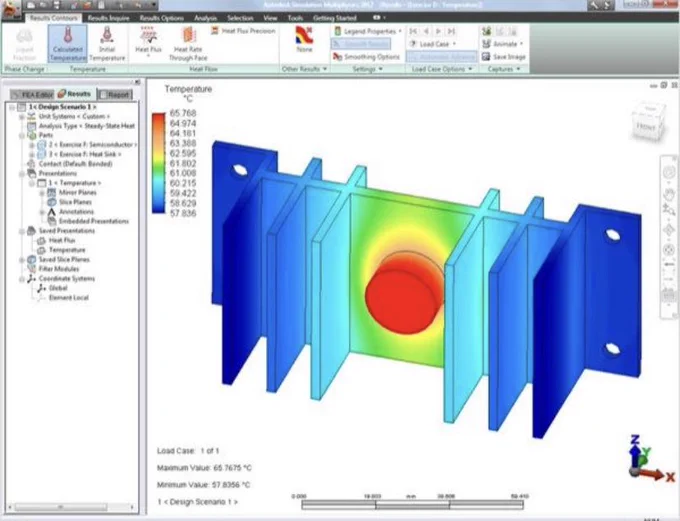680x521 pixels.
Task: Choose the None other-results icon
Action: pos(304,35)
